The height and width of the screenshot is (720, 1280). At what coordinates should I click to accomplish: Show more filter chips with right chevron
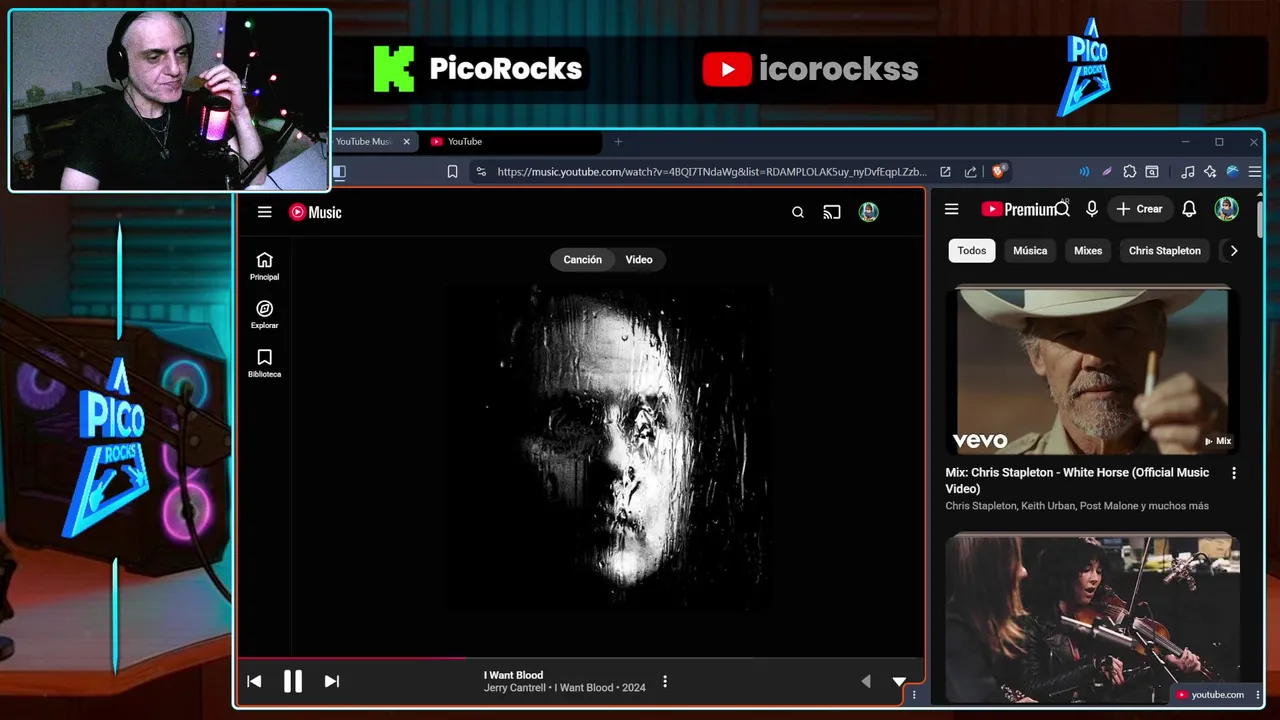[1234, 251]
